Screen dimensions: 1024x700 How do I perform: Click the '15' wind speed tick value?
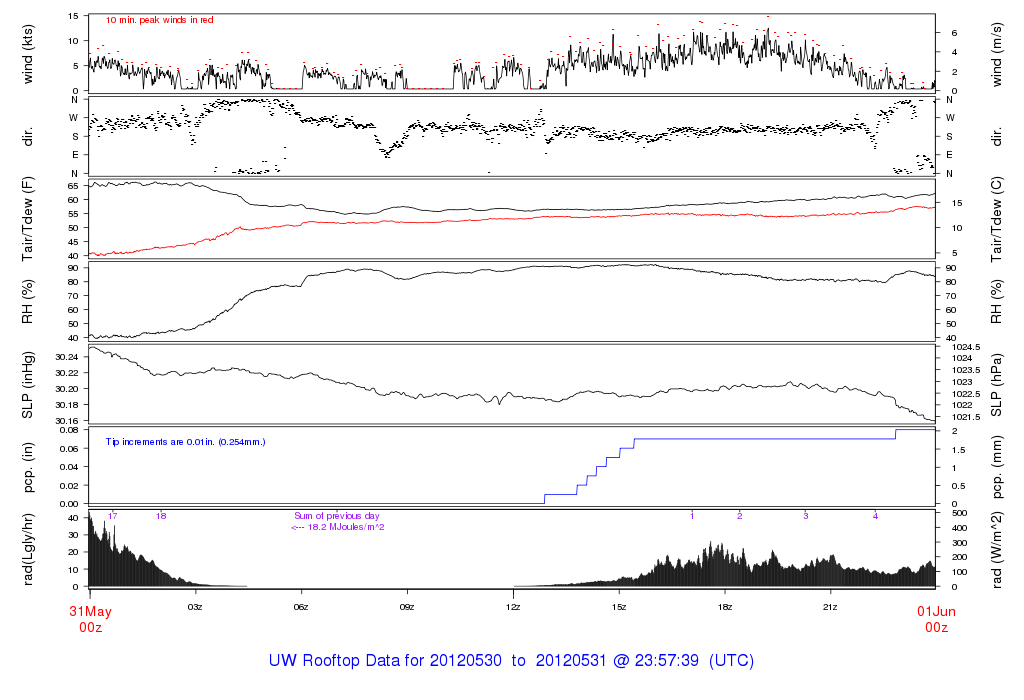(73, 16)
